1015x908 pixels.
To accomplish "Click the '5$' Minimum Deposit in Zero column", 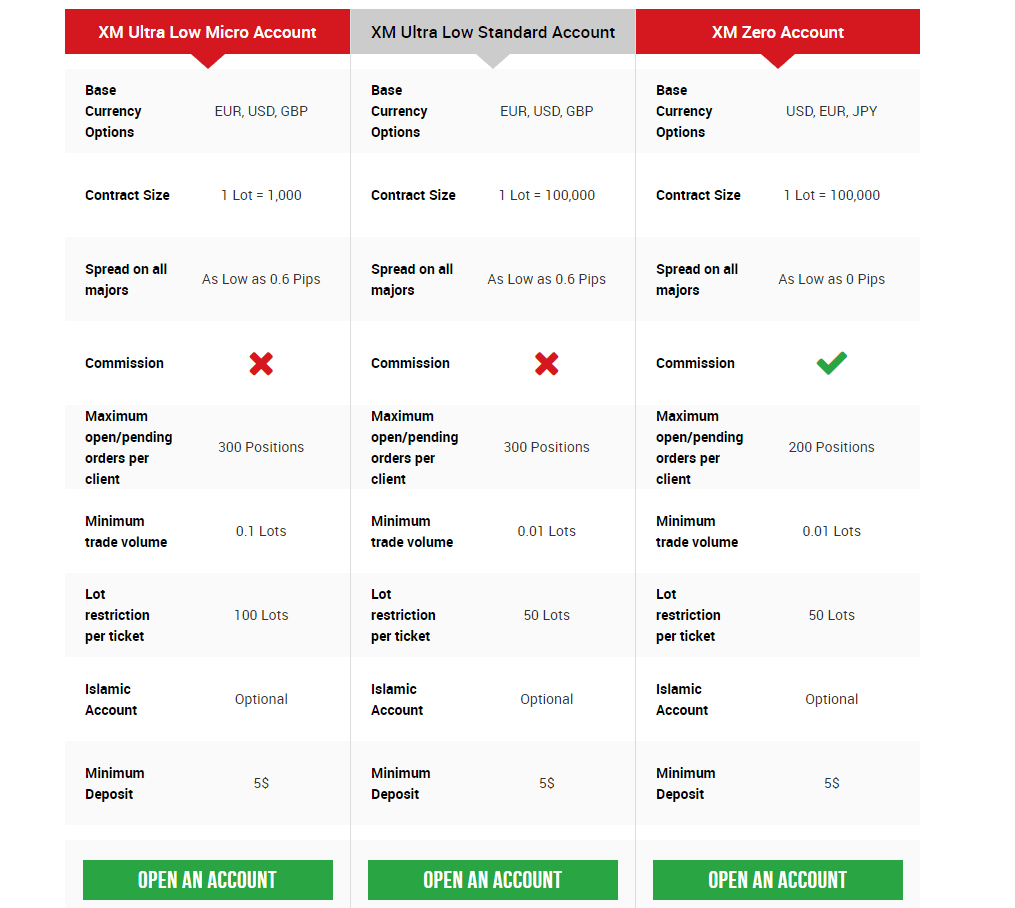I will point(831,783).
